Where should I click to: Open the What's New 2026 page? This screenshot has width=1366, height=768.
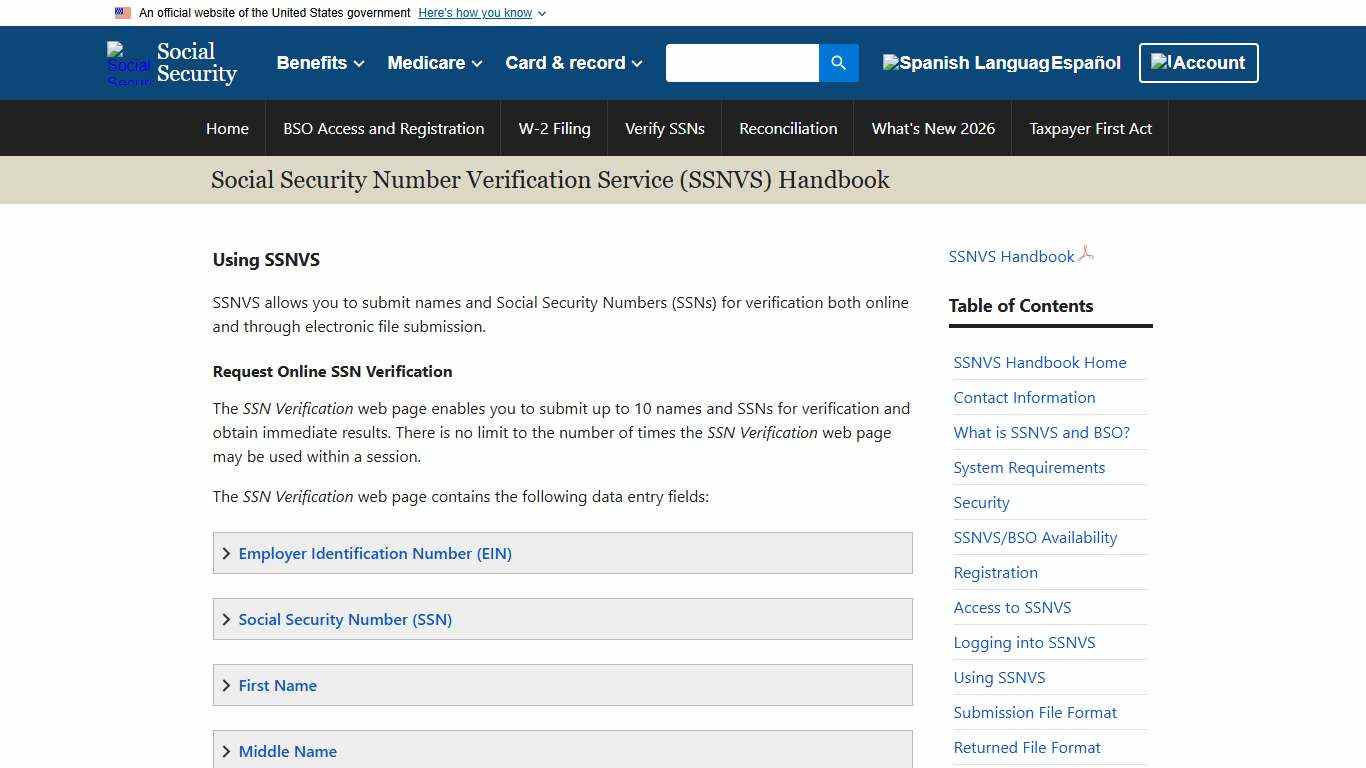[933, 128]
